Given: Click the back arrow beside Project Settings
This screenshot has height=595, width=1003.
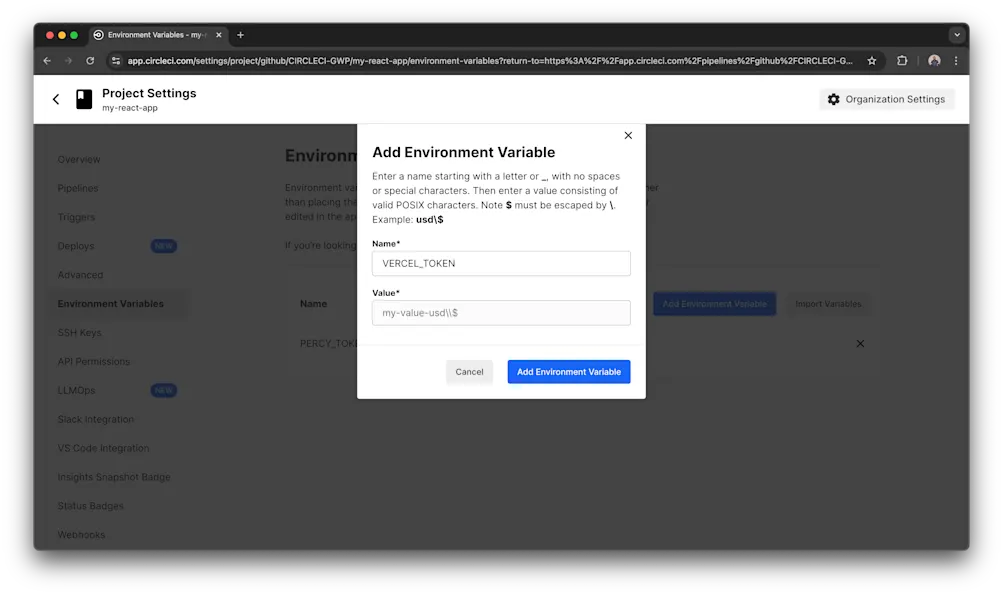Looking at the screenshot, I should pos(56,99).
